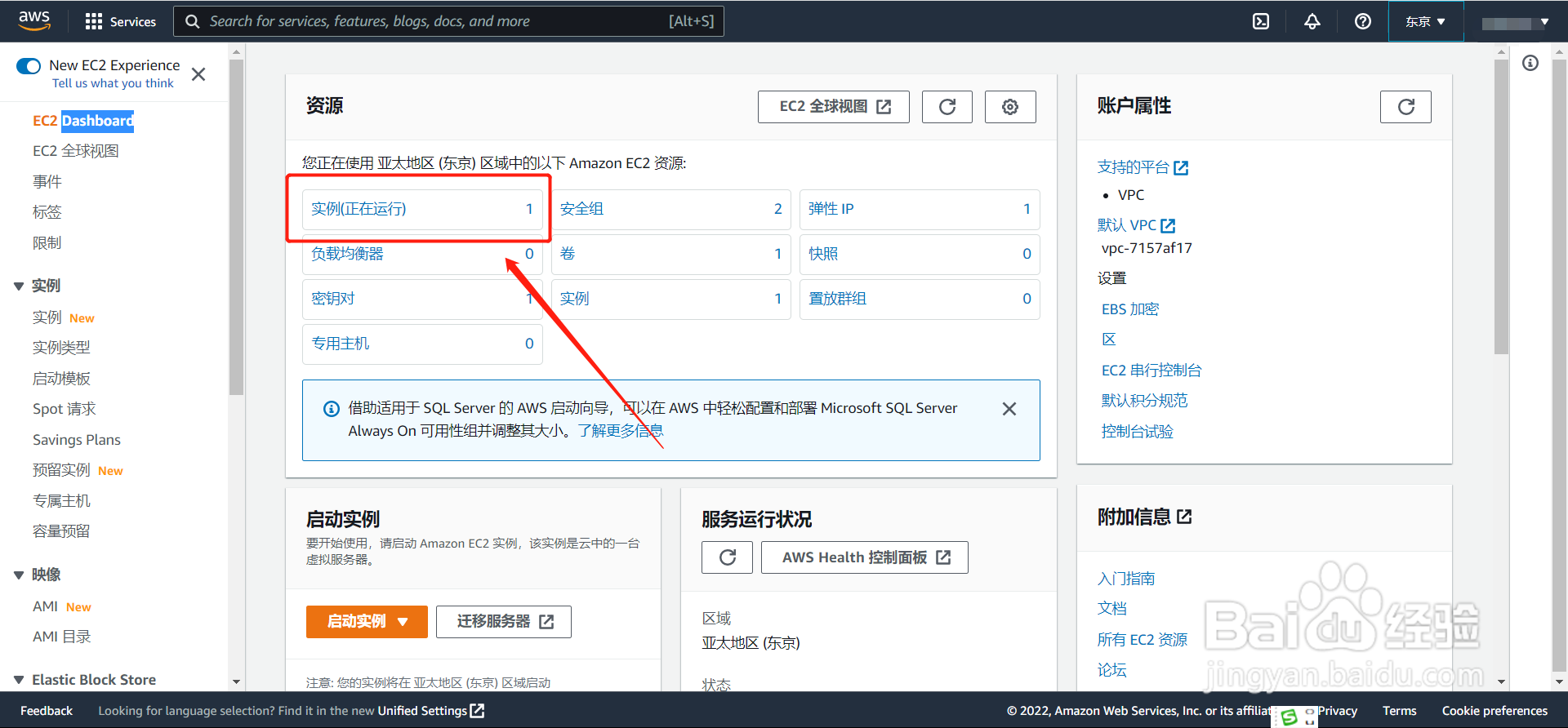1568x728 pixels.
Task: Open the 资源 panel settings gear
Action: tap(1010, 107)
